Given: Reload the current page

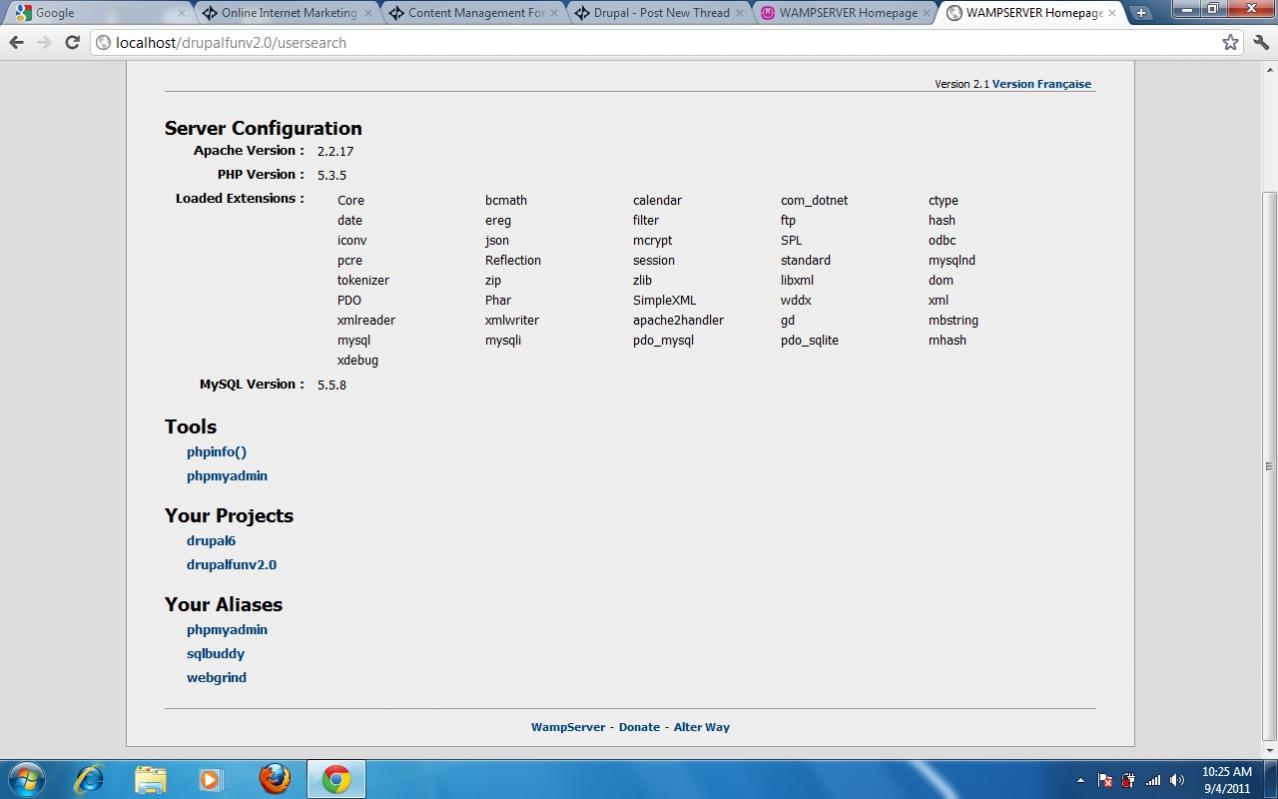Looking at the screenshot, I should pos(72,42).
